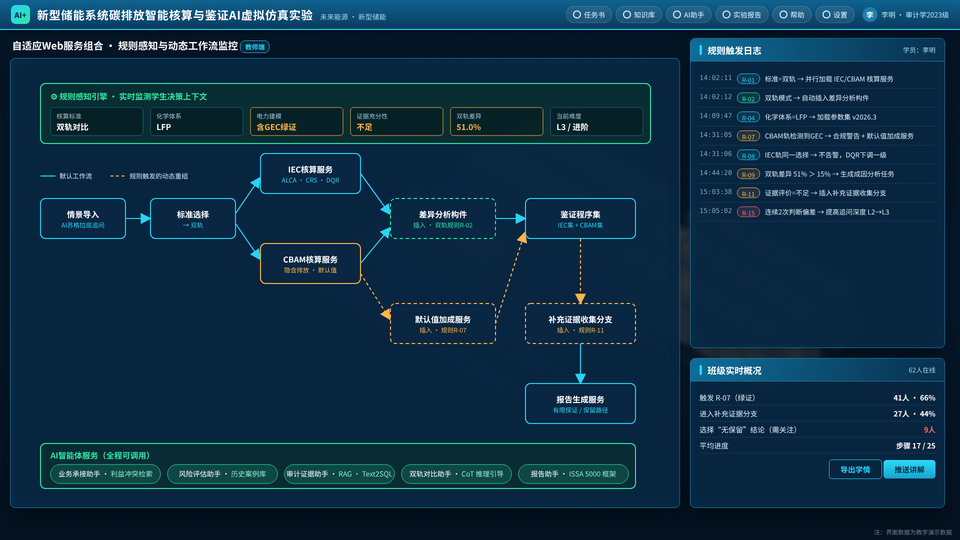Click log text 生成成因分析任务

point(868,174)
